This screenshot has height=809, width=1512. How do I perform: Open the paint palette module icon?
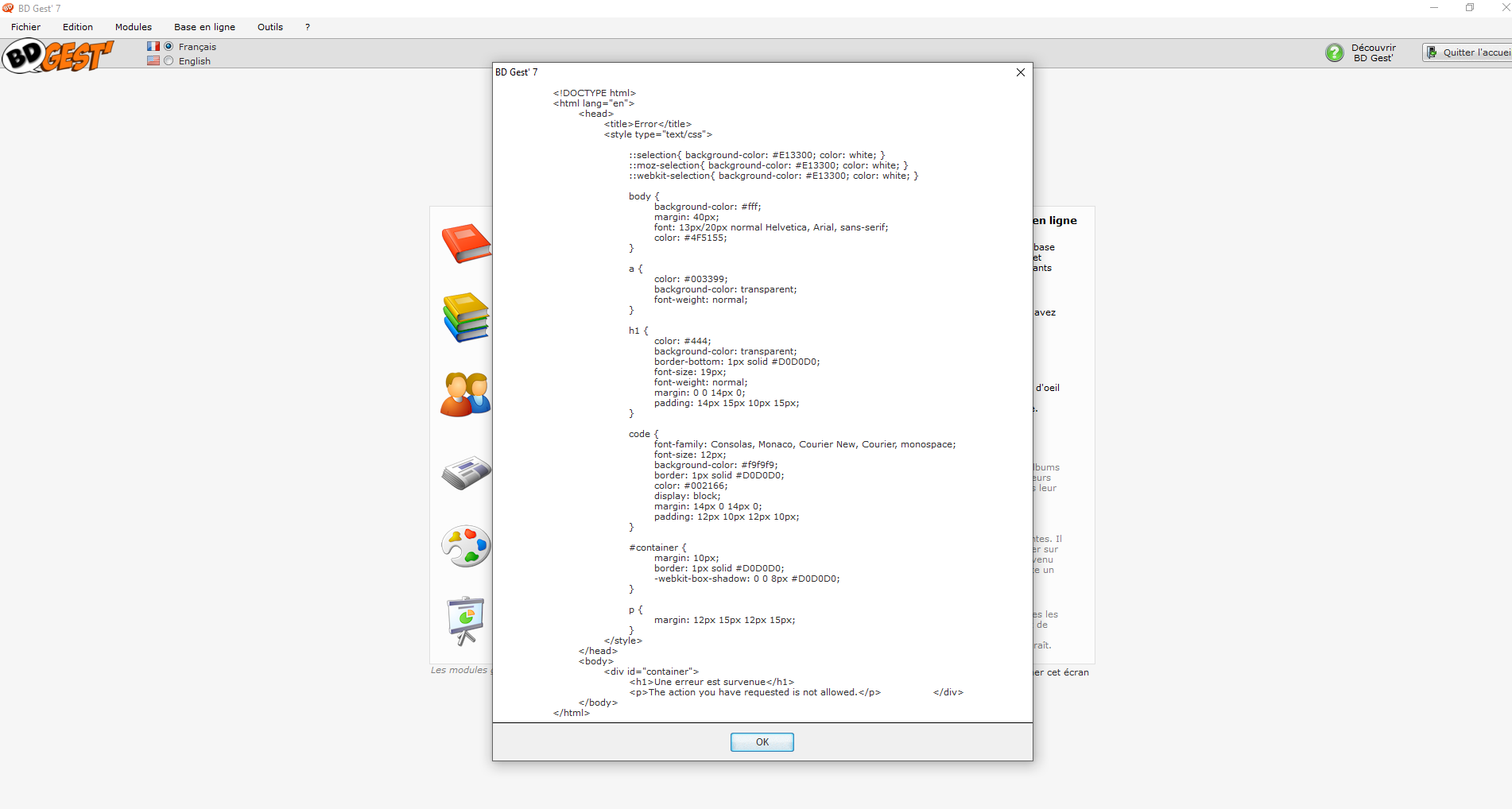[x=466, y=546]
